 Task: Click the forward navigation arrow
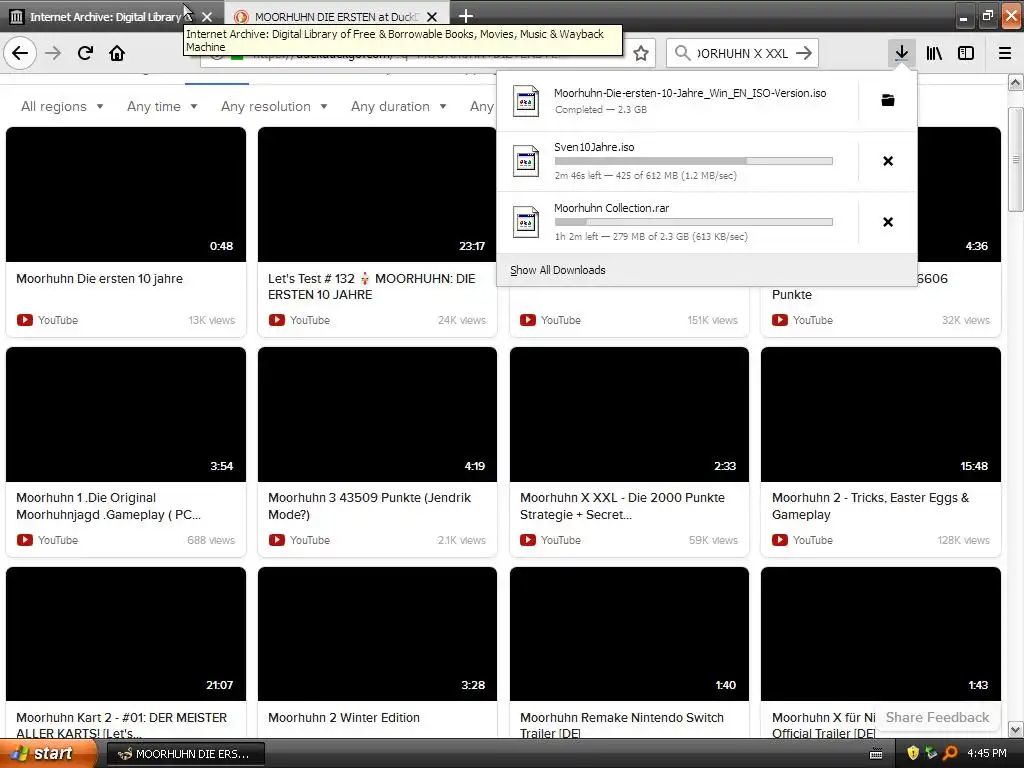53,53
